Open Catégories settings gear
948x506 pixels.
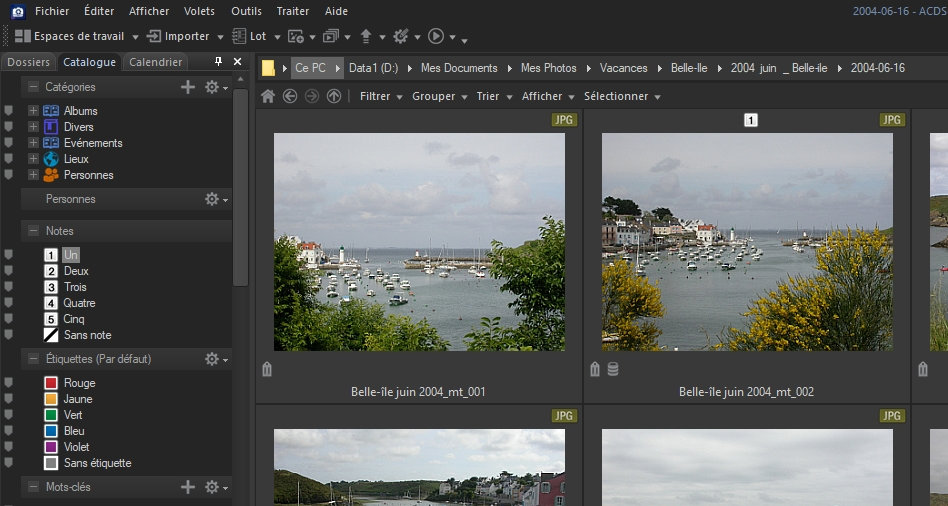[x=211, y=87]
